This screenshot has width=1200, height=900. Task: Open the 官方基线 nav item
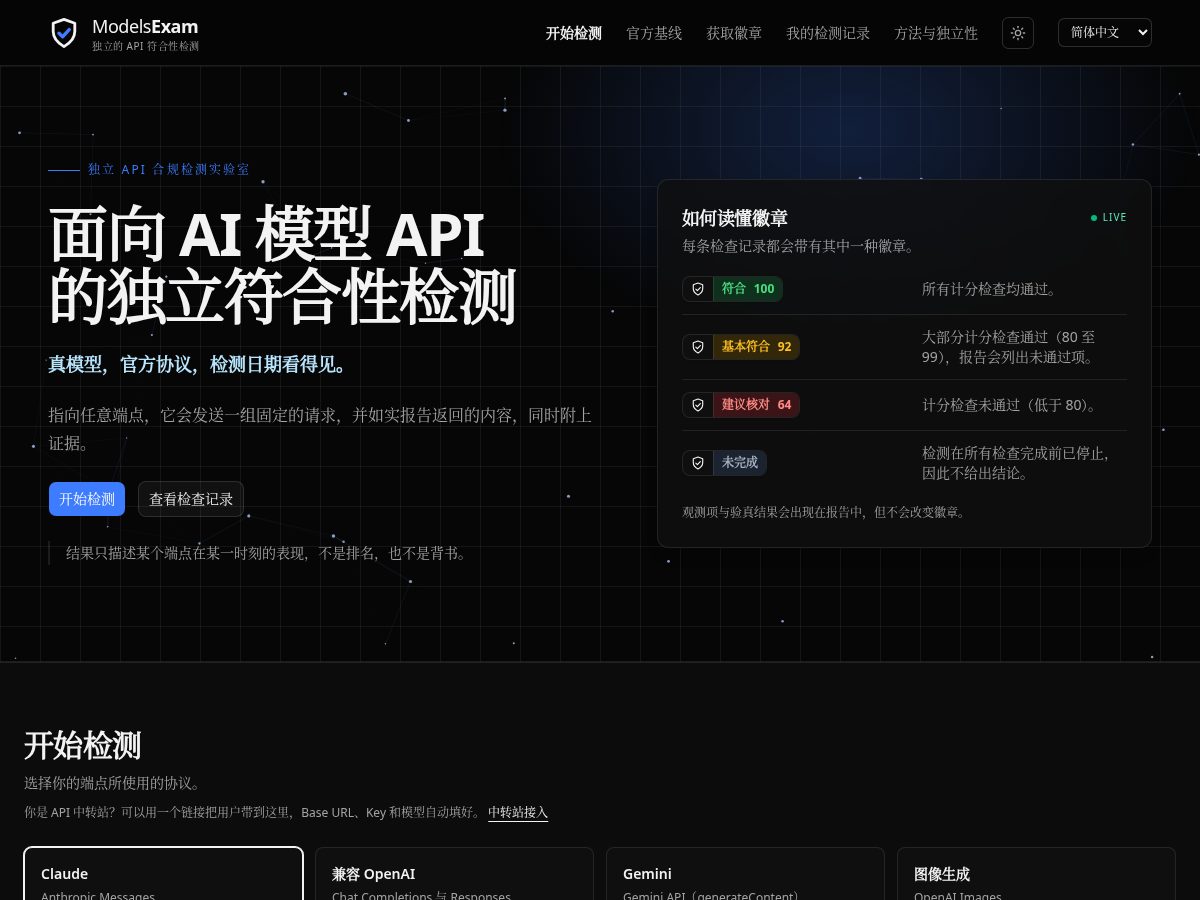(x=654, y=33)
